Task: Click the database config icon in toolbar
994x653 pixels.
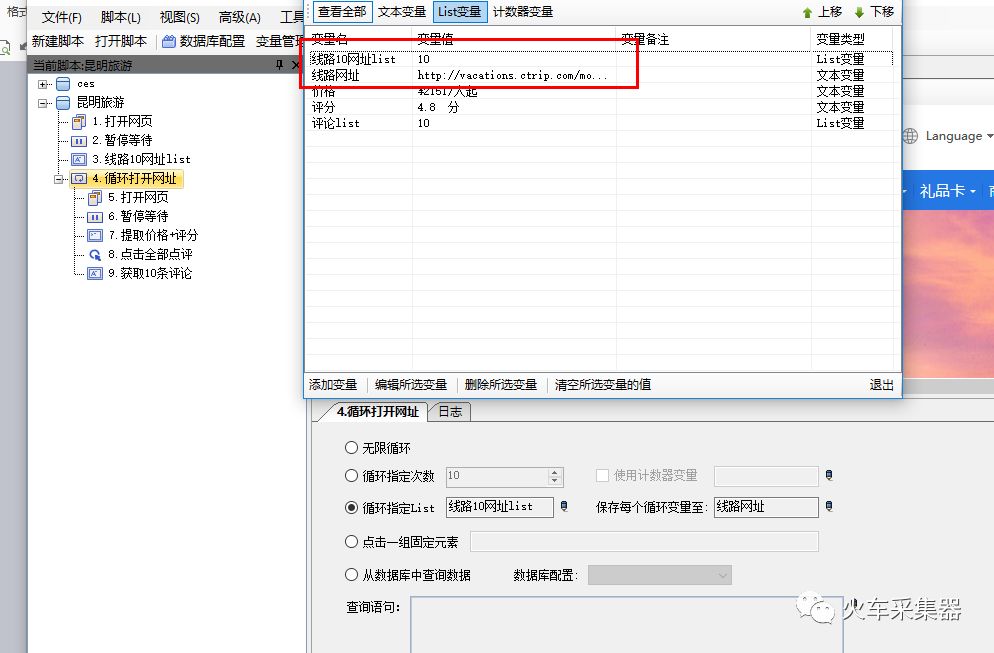Action: click(x=169, y=42)
